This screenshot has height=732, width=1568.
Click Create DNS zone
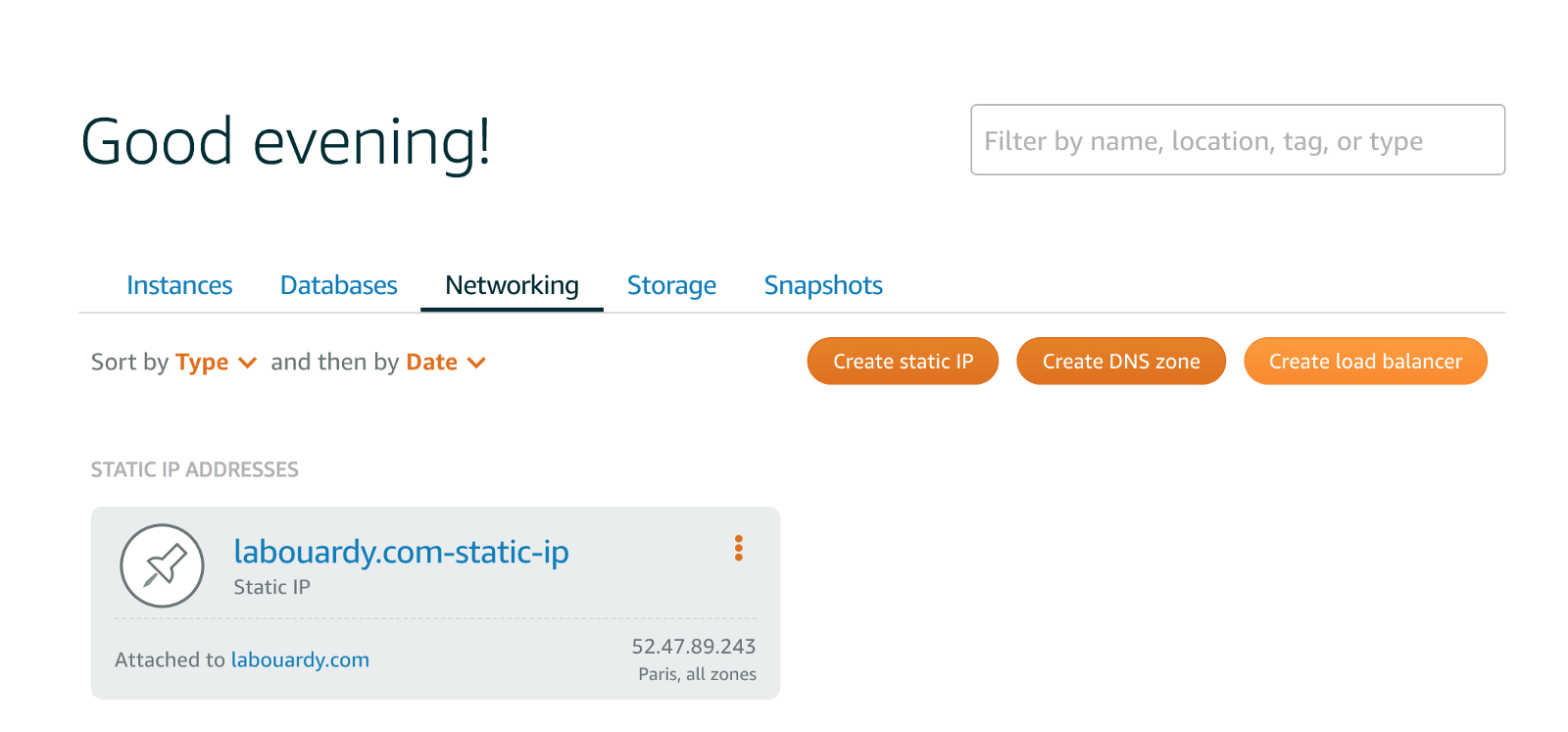click(x=1121, y=362)
